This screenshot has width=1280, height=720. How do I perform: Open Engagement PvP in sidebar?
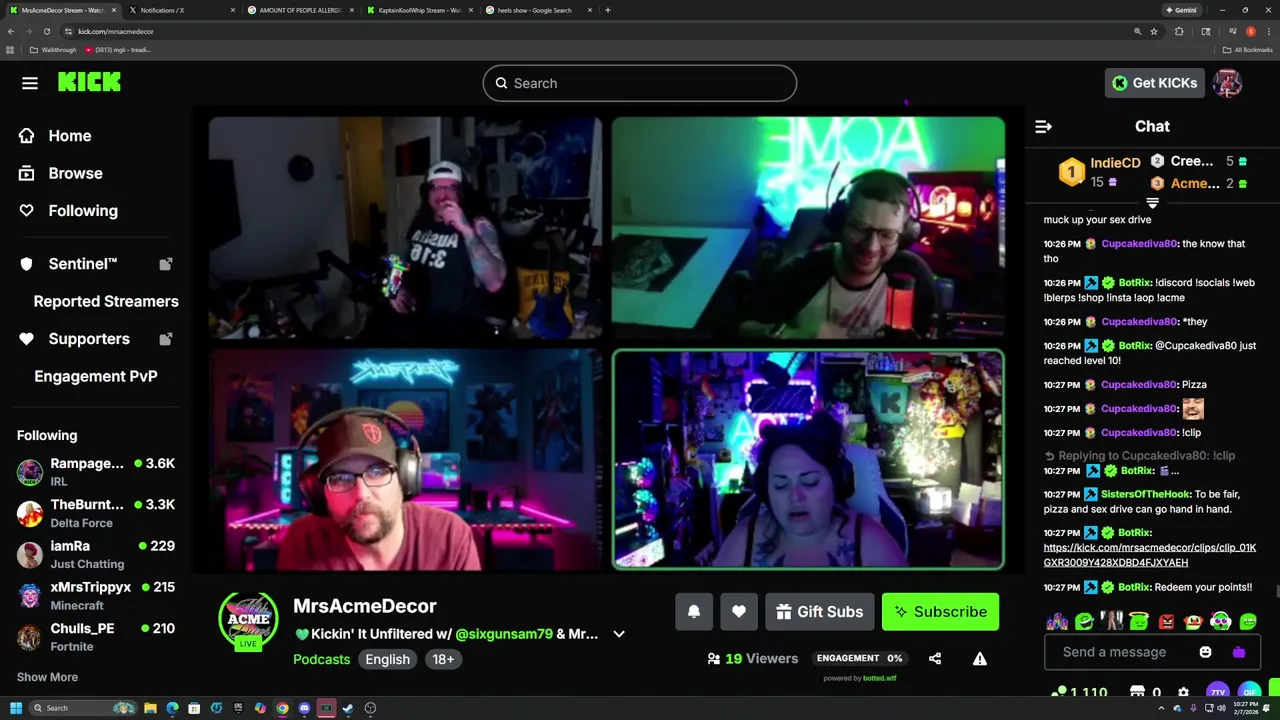click(96, 376)
